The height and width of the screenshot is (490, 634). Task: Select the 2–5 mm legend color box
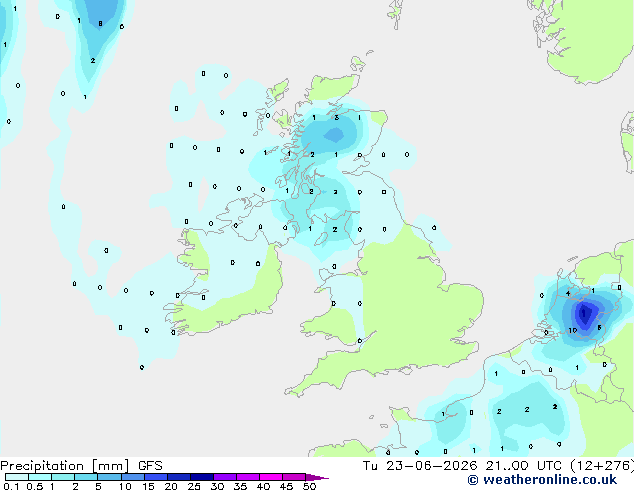click(86, 477)
